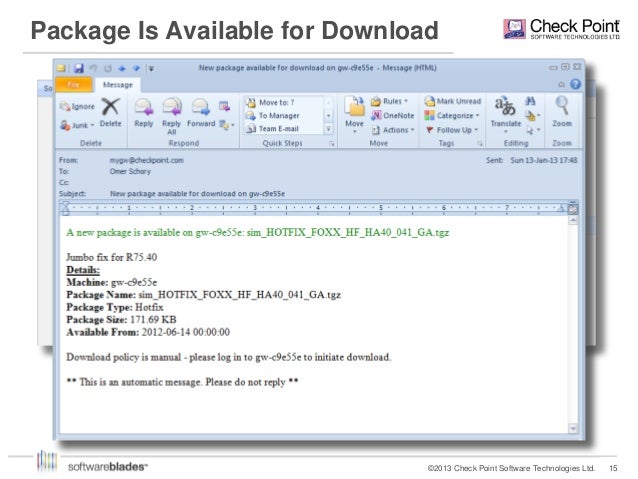The image size is (638, 479).
Task: Click 'Package Type: Hotfix' line
Action: click(x=115, y=307)
